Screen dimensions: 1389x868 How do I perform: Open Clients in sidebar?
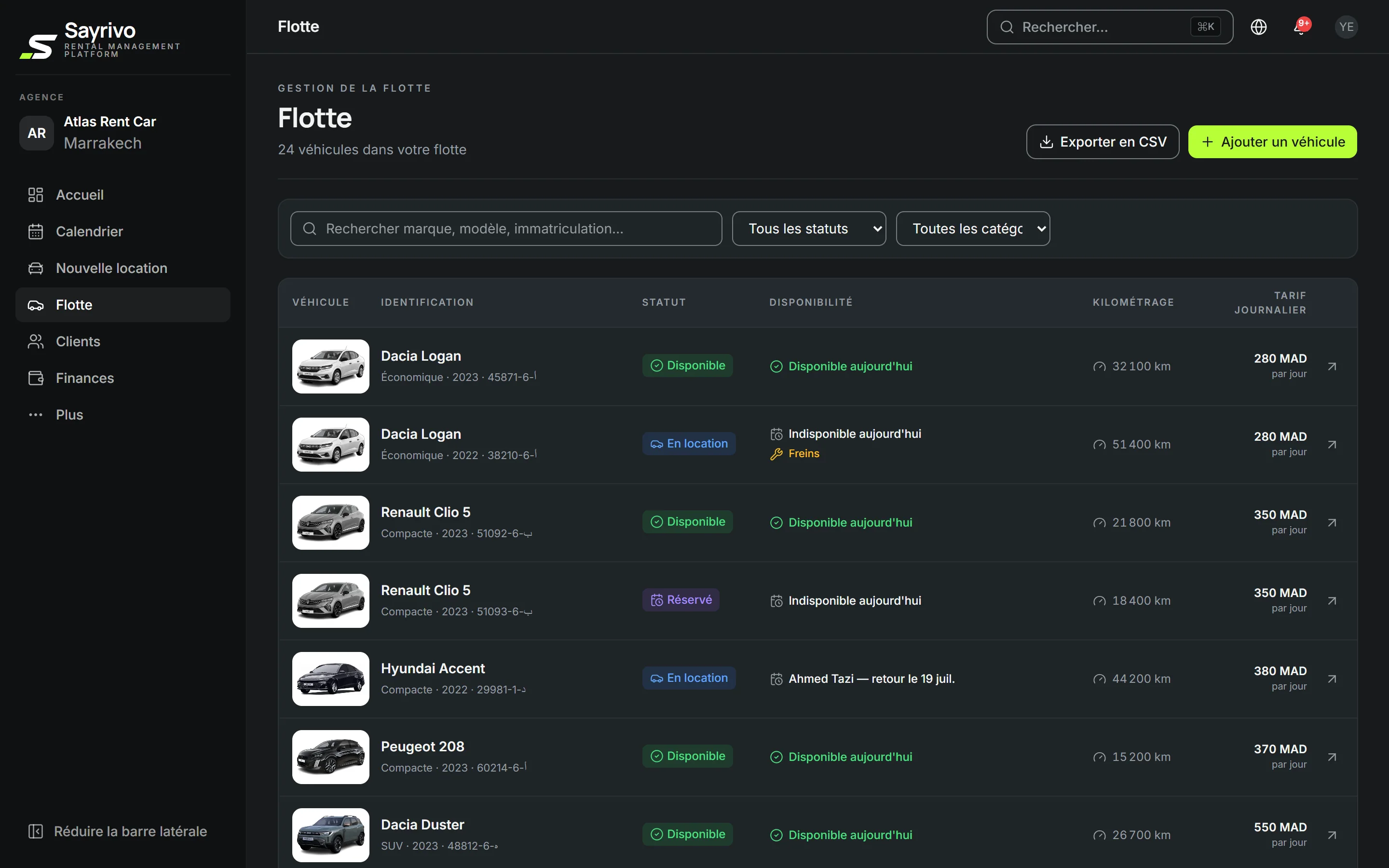click(123, 341)
